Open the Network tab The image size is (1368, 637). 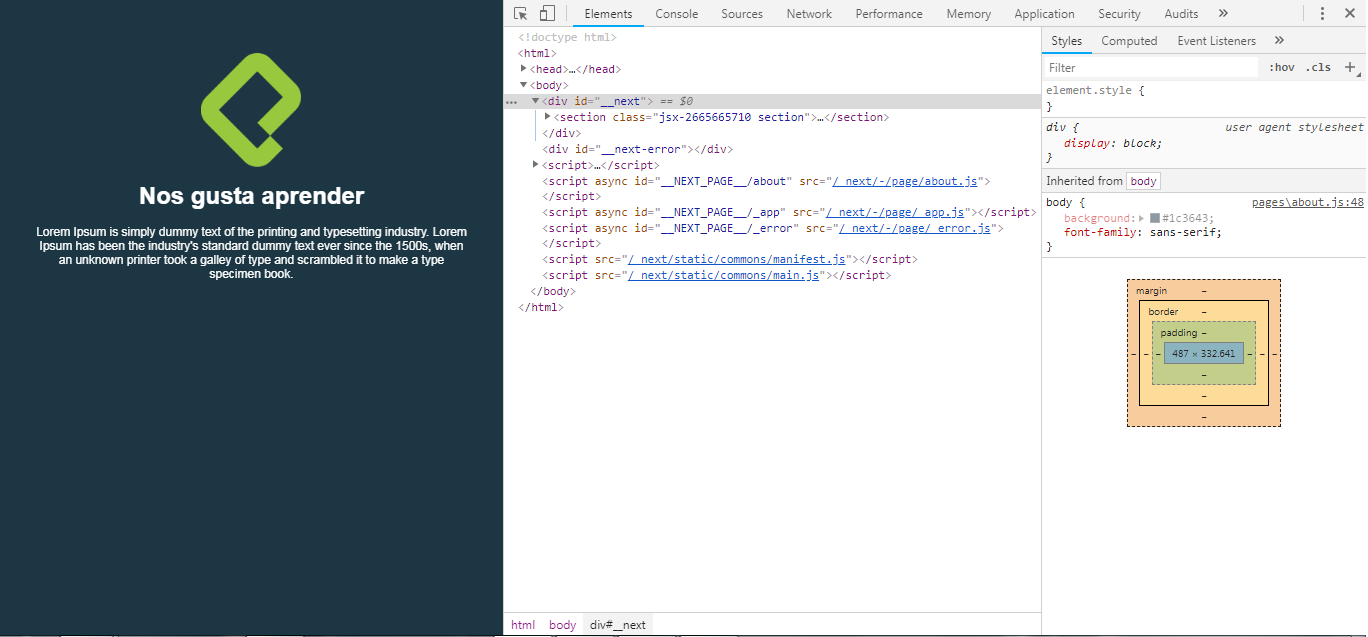pos(809,14)
